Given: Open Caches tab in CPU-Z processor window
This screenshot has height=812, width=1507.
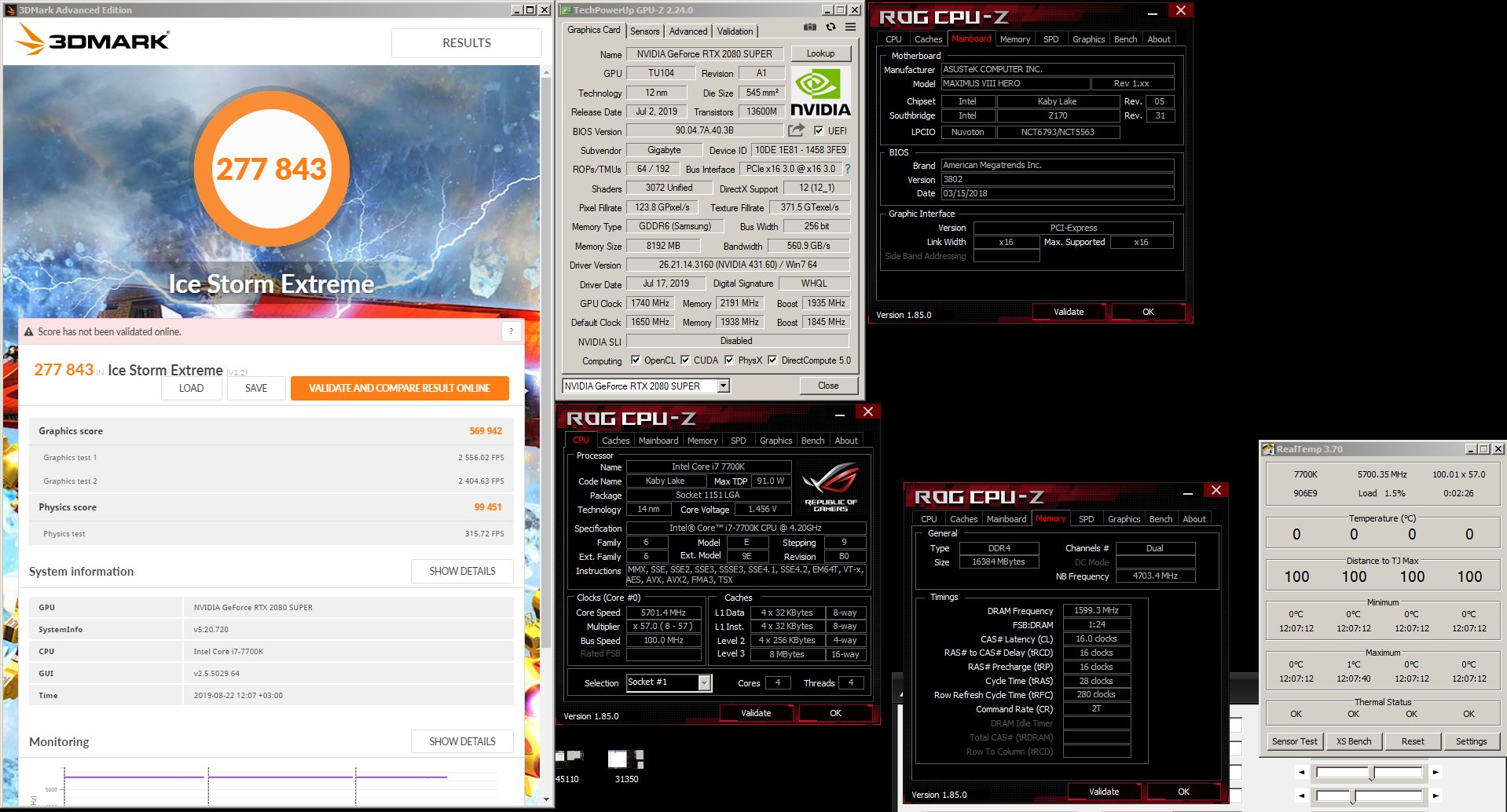Looking at the screenshot, I should (615, 441).
